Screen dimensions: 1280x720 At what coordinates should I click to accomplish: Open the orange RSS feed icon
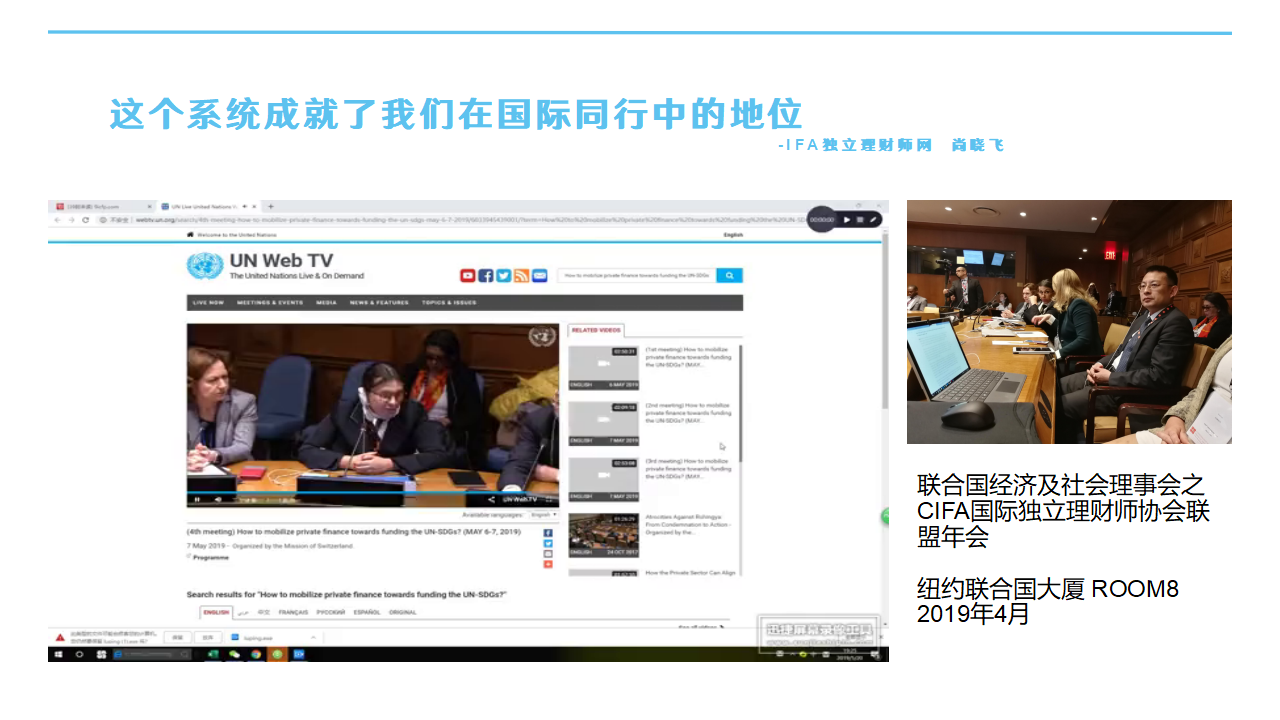tap(521, 276)
